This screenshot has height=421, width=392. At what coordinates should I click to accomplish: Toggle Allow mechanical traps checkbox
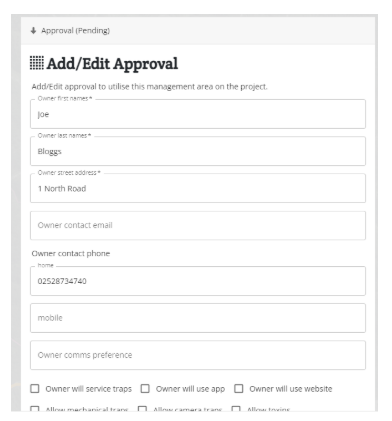click(35, 409)
